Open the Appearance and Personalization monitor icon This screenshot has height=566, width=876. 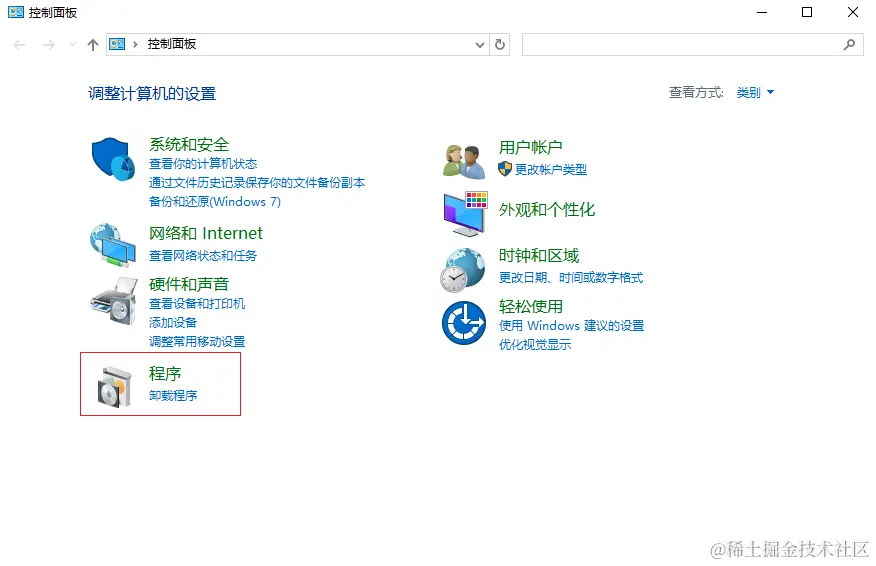click(x=465, y=213)
